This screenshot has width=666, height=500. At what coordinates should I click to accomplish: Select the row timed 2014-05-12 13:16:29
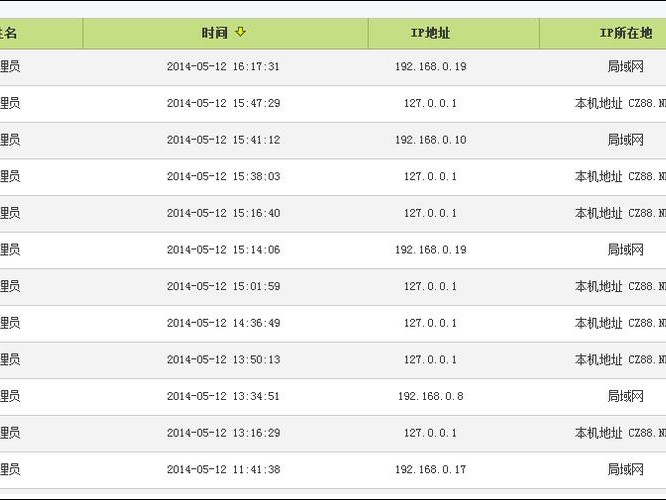click(223, 433)
